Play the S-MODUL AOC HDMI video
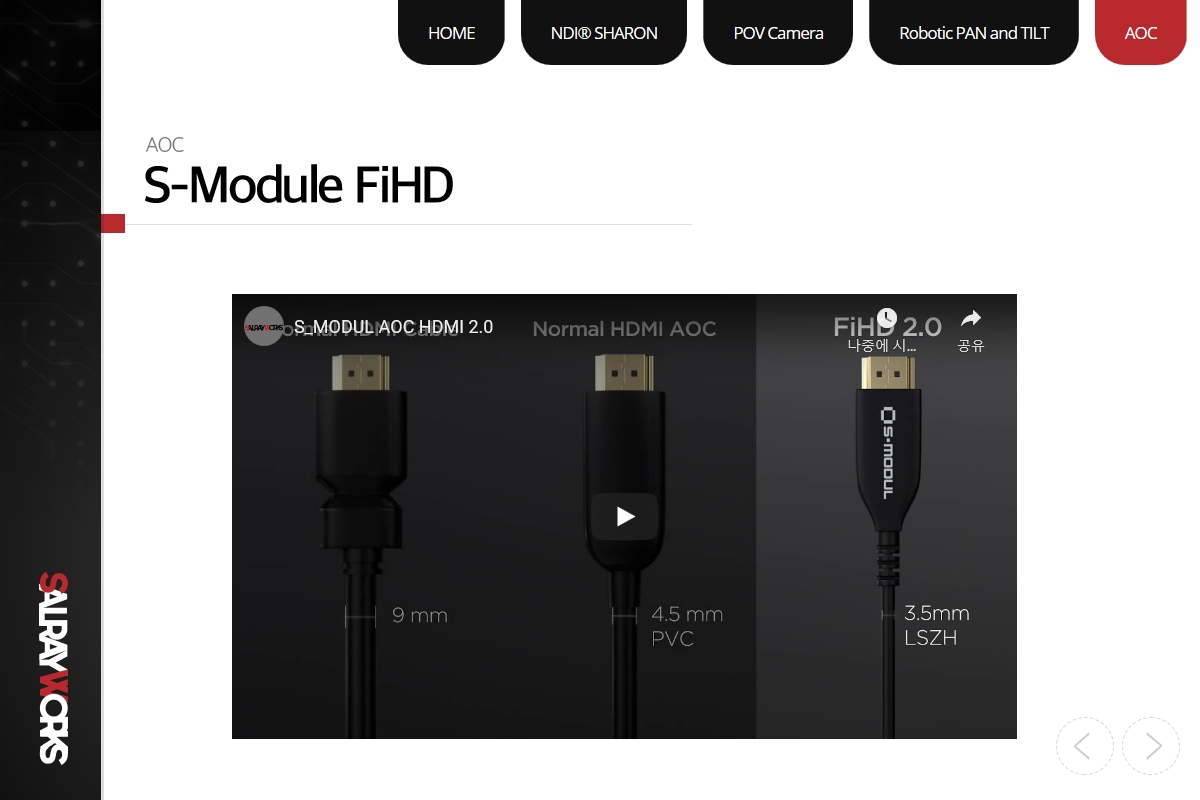The height and width of the screenshot is (800, 1200). 624,516
